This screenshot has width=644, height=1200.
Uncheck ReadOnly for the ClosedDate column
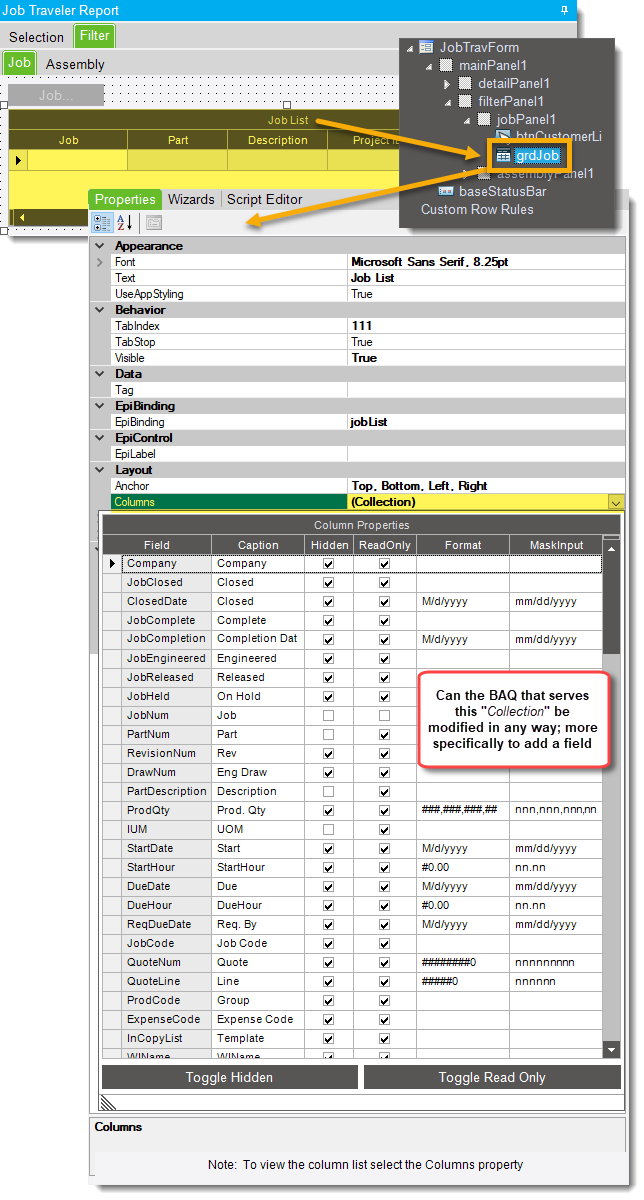click(384, 602)
